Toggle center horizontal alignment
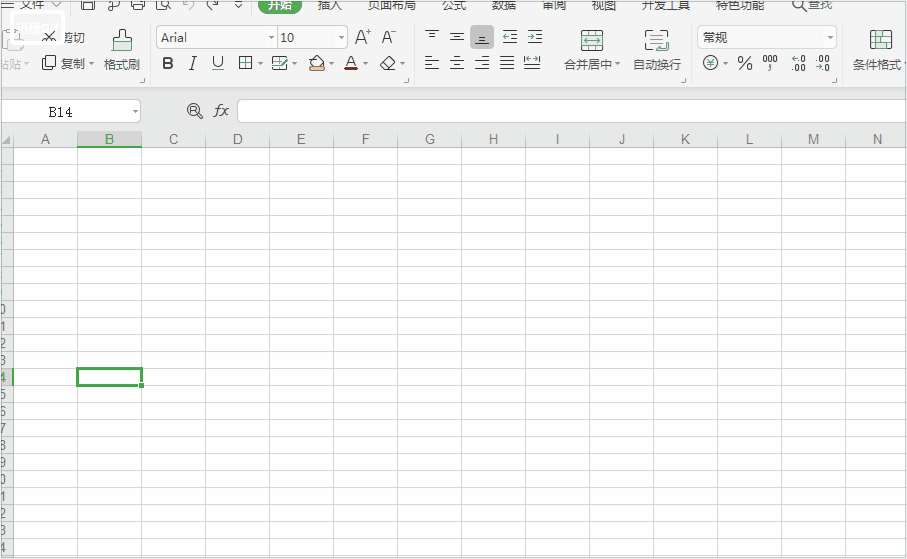The height and width of the screenshot is (559, 907). tap(457, 62)
